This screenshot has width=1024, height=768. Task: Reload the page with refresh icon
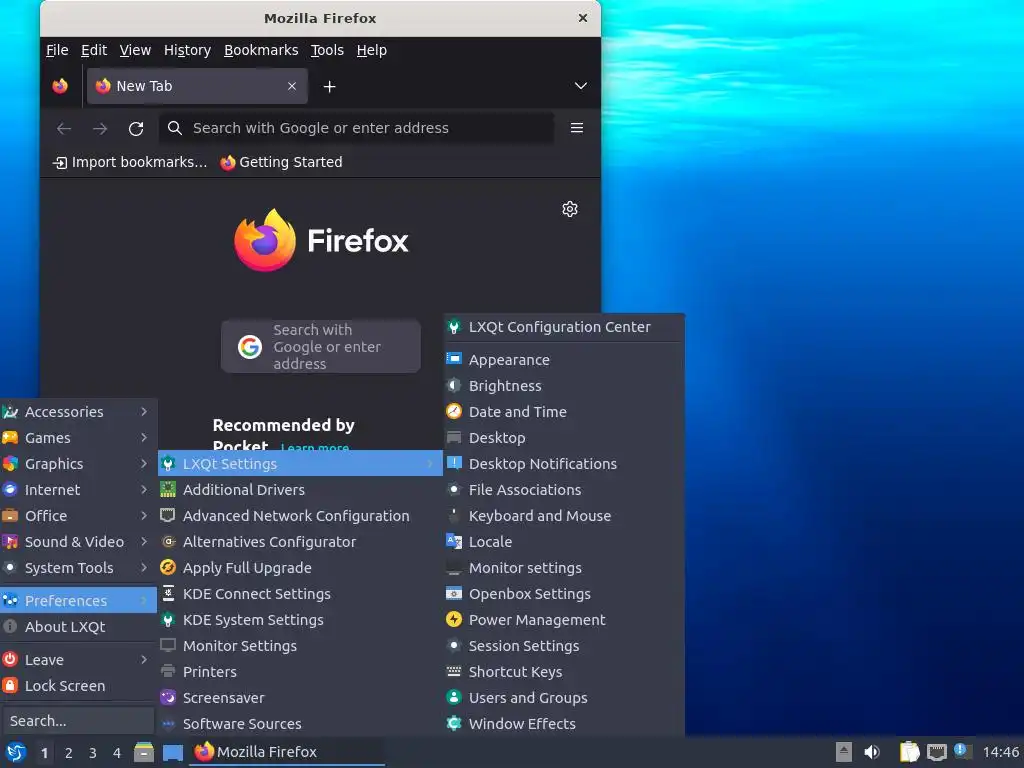(136, 129)
